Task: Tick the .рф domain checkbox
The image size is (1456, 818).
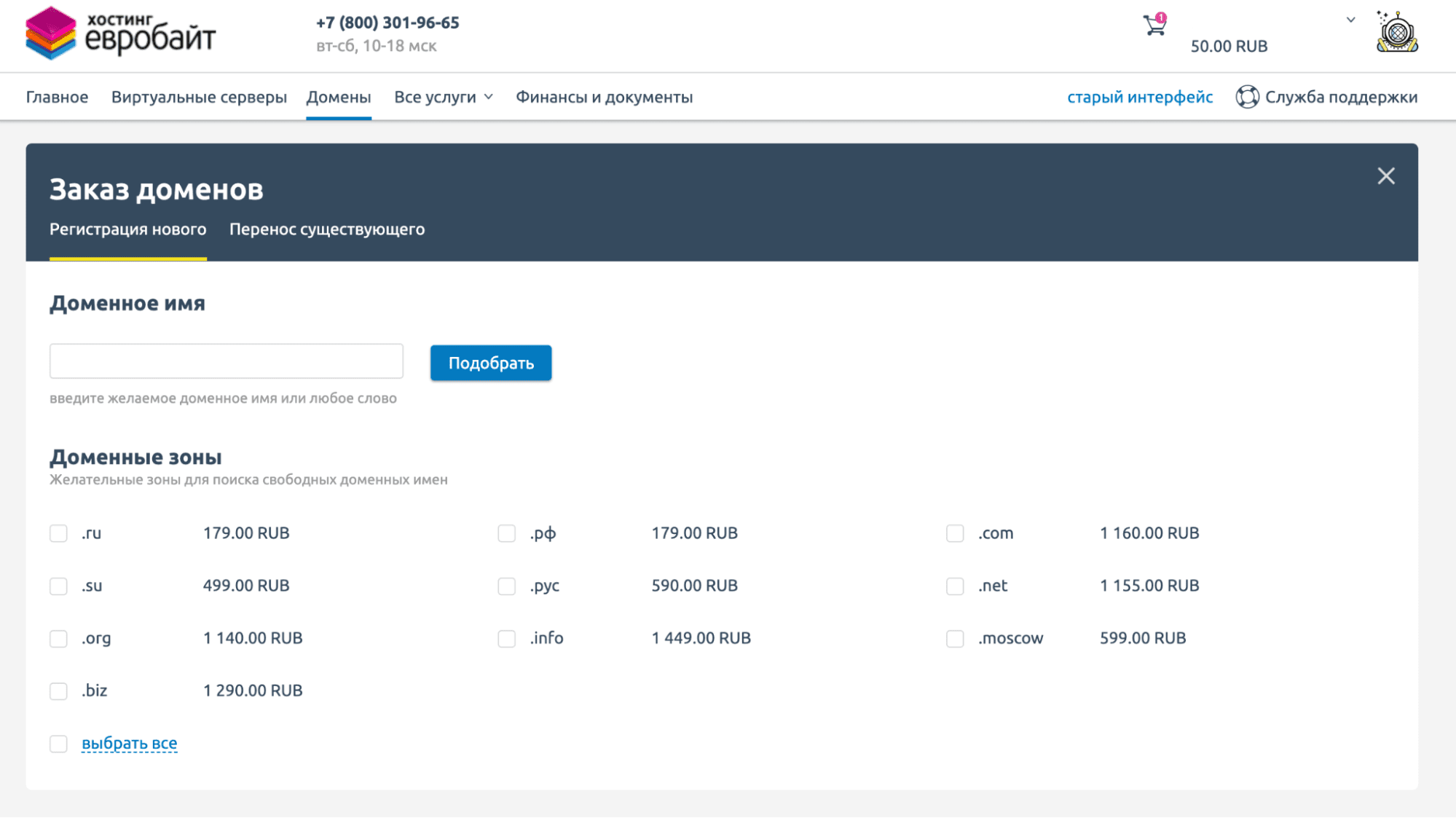Action: point(506,533)
